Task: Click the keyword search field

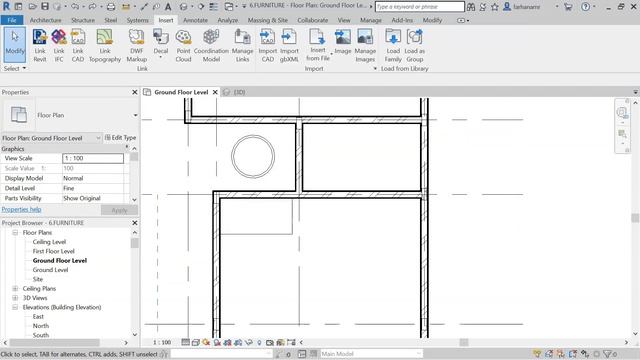Action: 420,7
